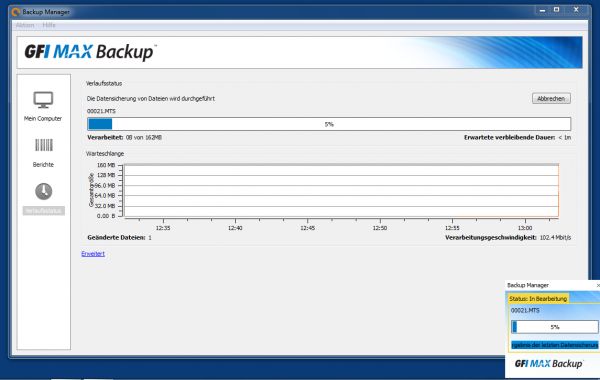Close the small Backup Manager popup
Viewport: 600px width, 380px height.
598,285
